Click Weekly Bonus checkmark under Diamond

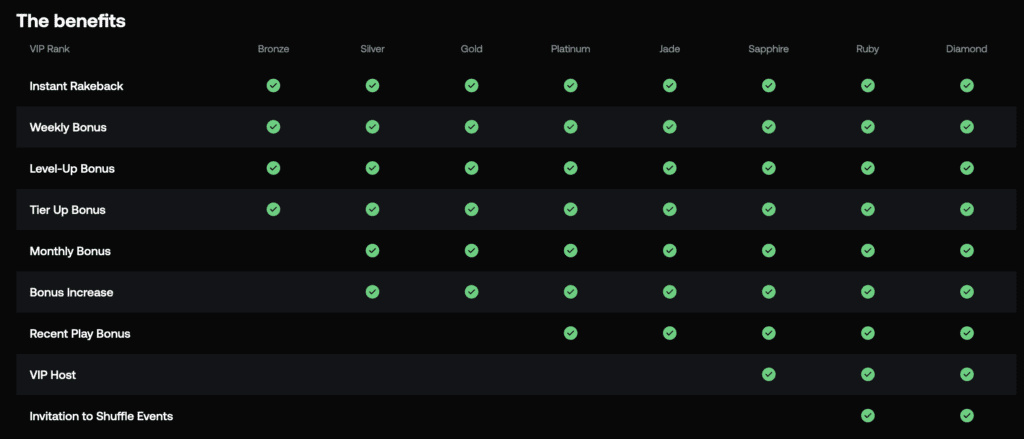pyautogui.click(x=967, y=127)
